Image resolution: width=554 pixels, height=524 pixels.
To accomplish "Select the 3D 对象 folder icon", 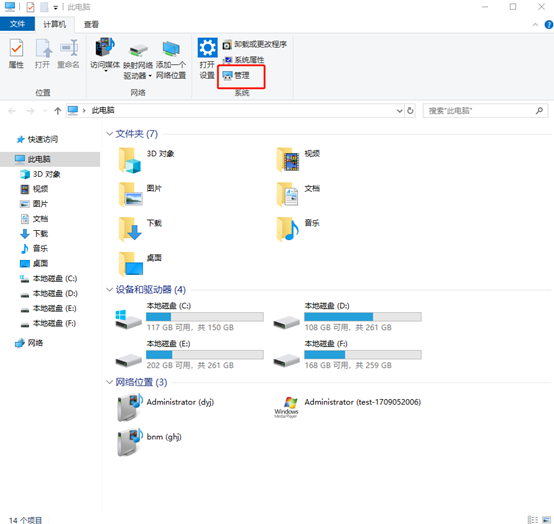I will 130,161.
